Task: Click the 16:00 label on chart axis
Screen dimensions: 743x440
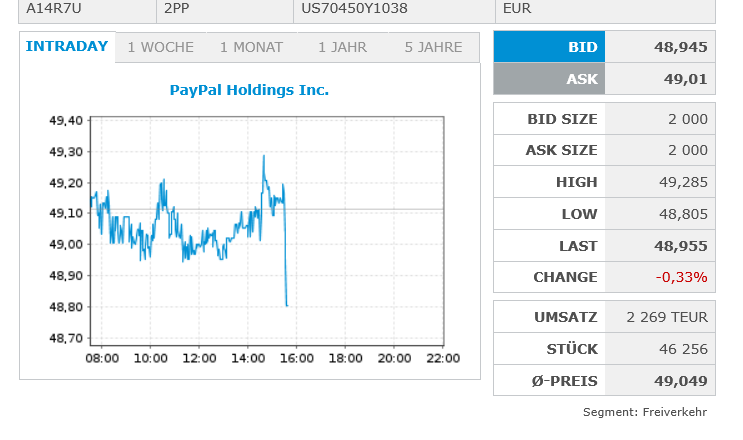Action: [x=297, y=358]
